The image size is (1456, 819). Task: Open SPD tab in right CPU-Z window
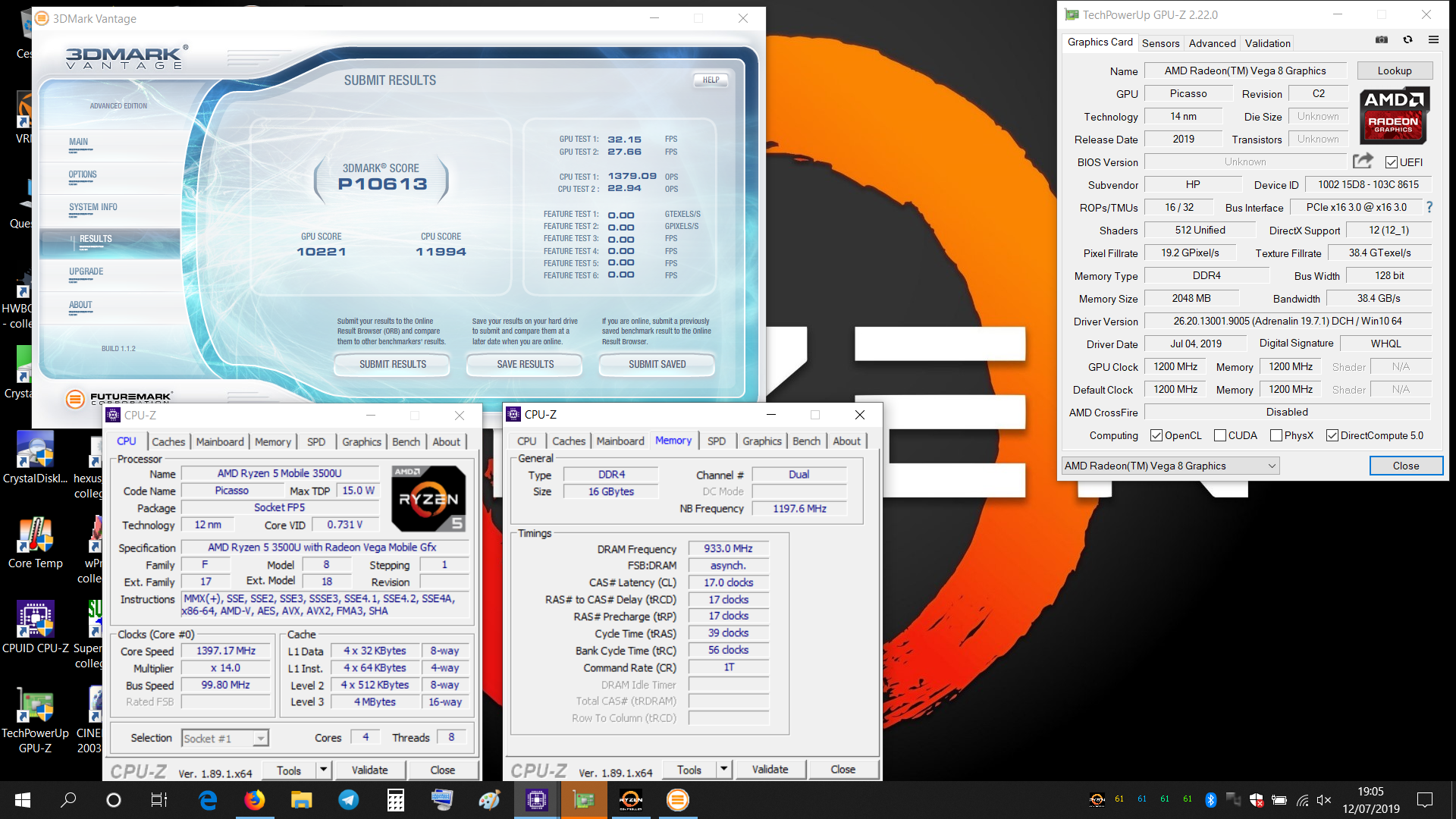717,441
